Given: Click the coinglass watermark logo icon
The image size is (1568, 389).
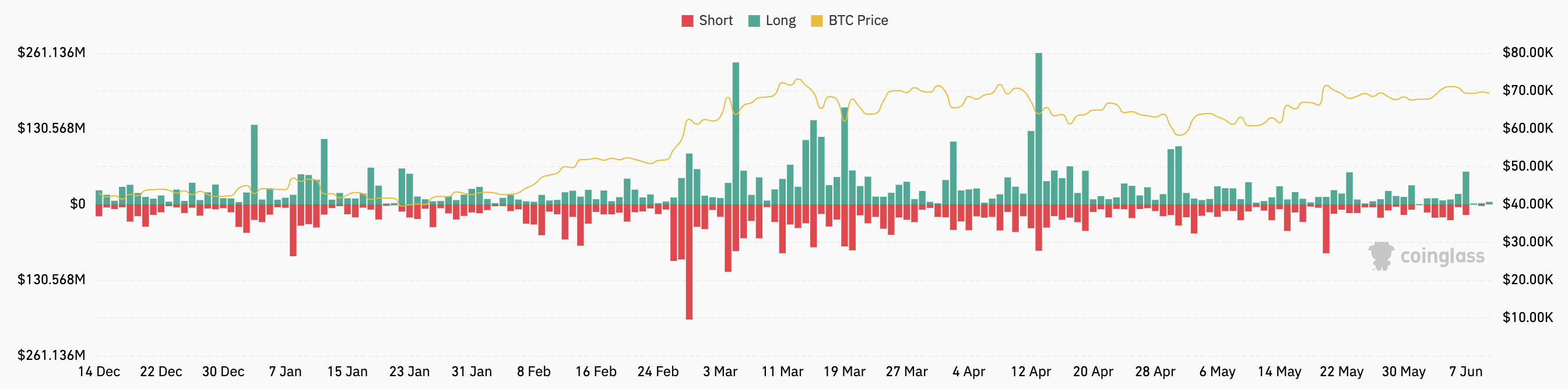Looking at the screenshot, I should click(1381, 256).
